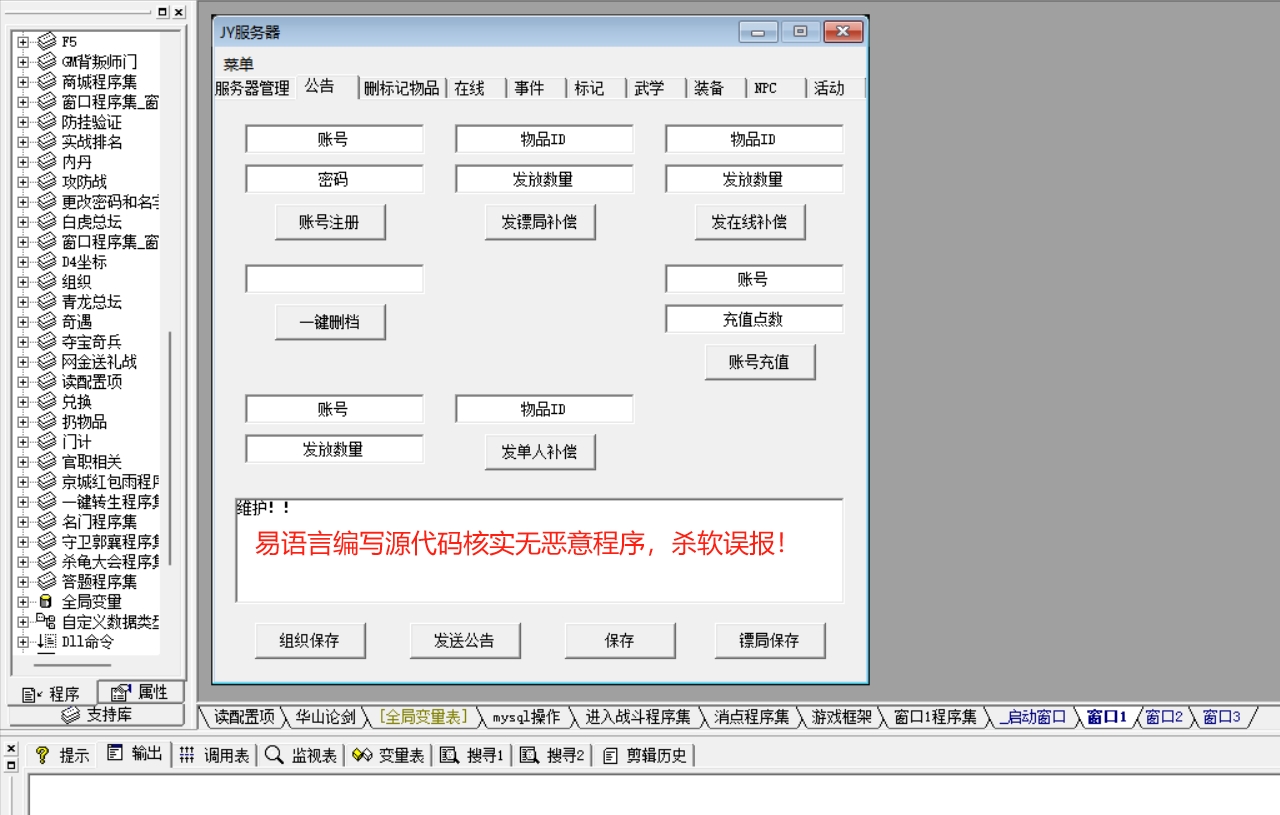The width and height of the screenshot is (1280, 815).
Task: Click the 自定义数据类型 icon in the tree
Action: pos(48,622)
